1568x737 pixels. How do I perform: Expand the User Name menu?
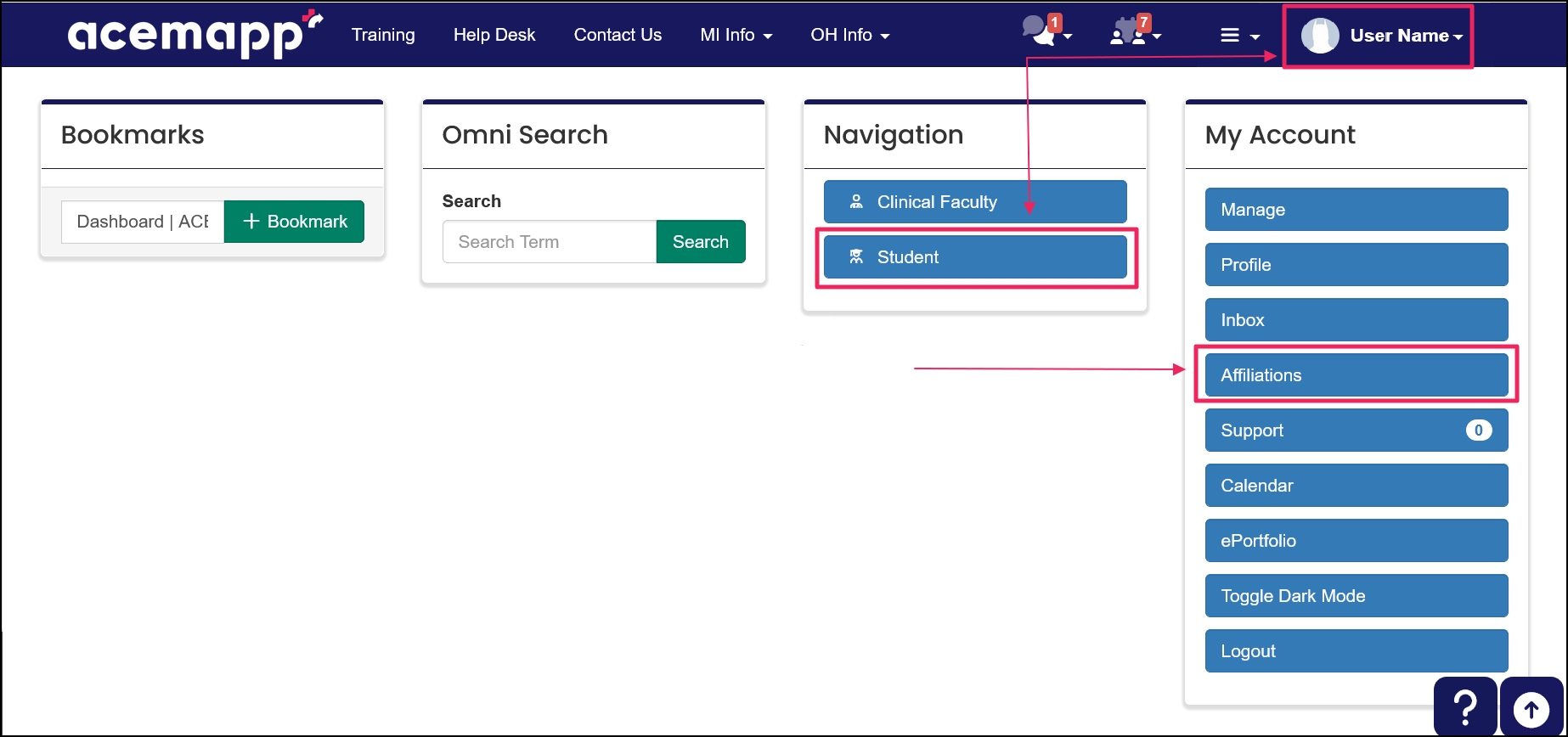coord(1381,36)
